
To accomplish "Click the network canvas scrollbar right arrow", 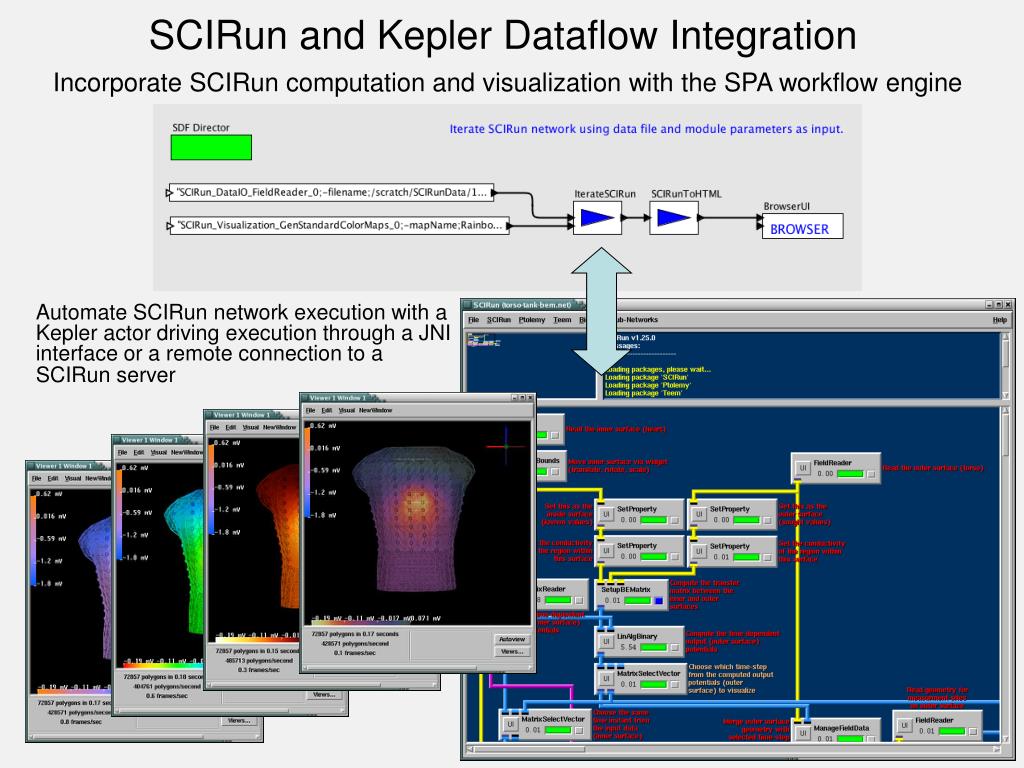I will tap(997, 749).
